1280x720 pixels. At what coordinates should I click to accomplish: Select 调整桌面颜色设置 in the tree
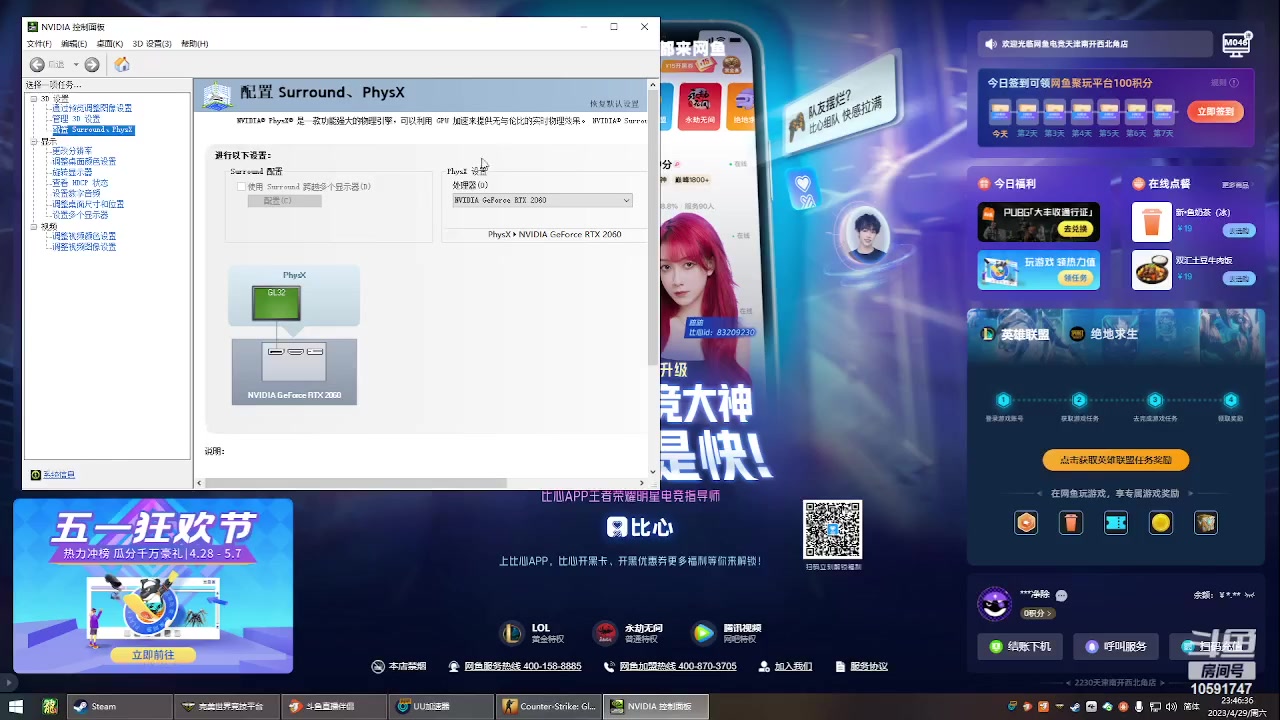tap(84, 161)
